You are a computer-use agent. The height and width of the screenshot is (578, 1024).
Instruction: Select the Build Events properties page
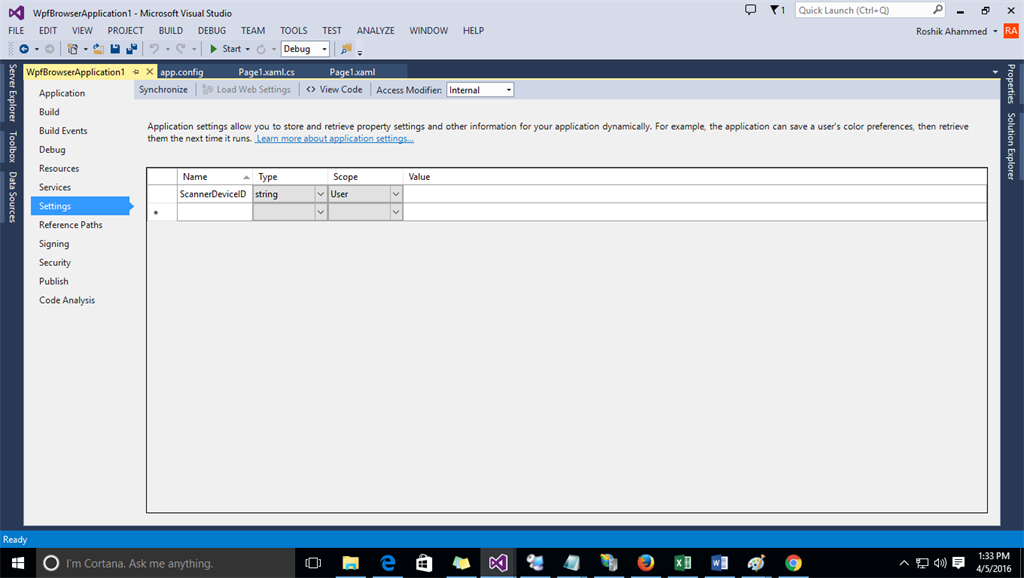tap(63, 131)
